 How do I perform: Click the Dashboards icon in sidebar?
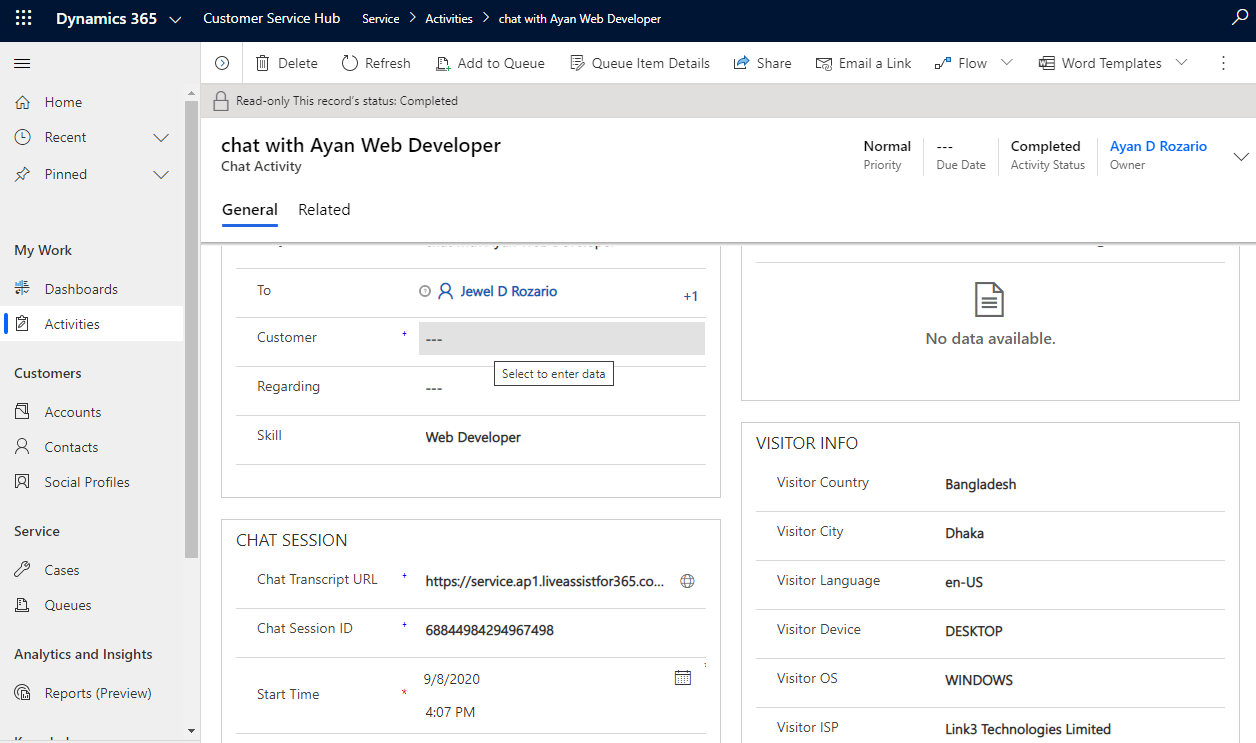23,289
